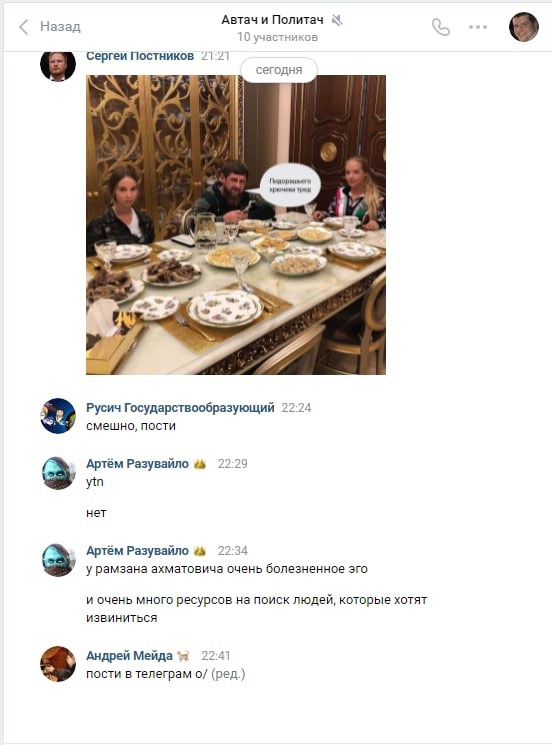This screenshot has height=745, width=552.
Task: Open Сергей Постников's profile avatar
Action: coord(58,64)
